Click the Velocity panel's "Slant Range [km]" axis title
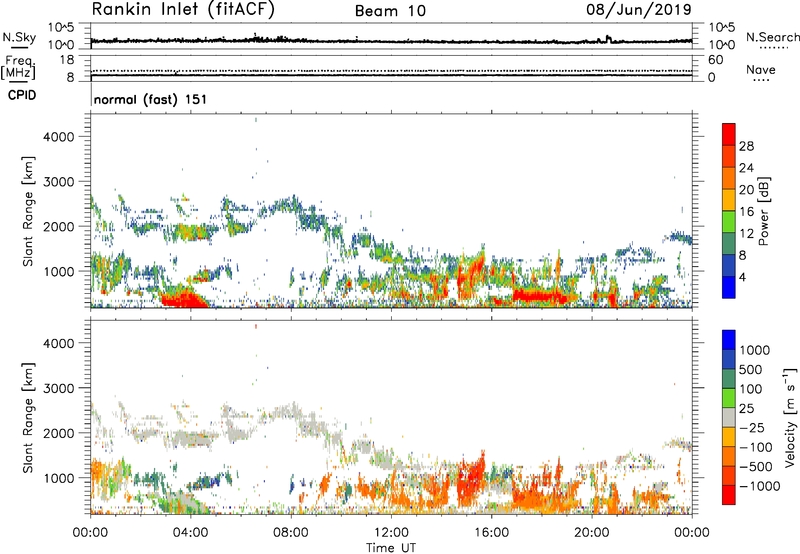The image size is (800, 554). click(x=28, y=418)
